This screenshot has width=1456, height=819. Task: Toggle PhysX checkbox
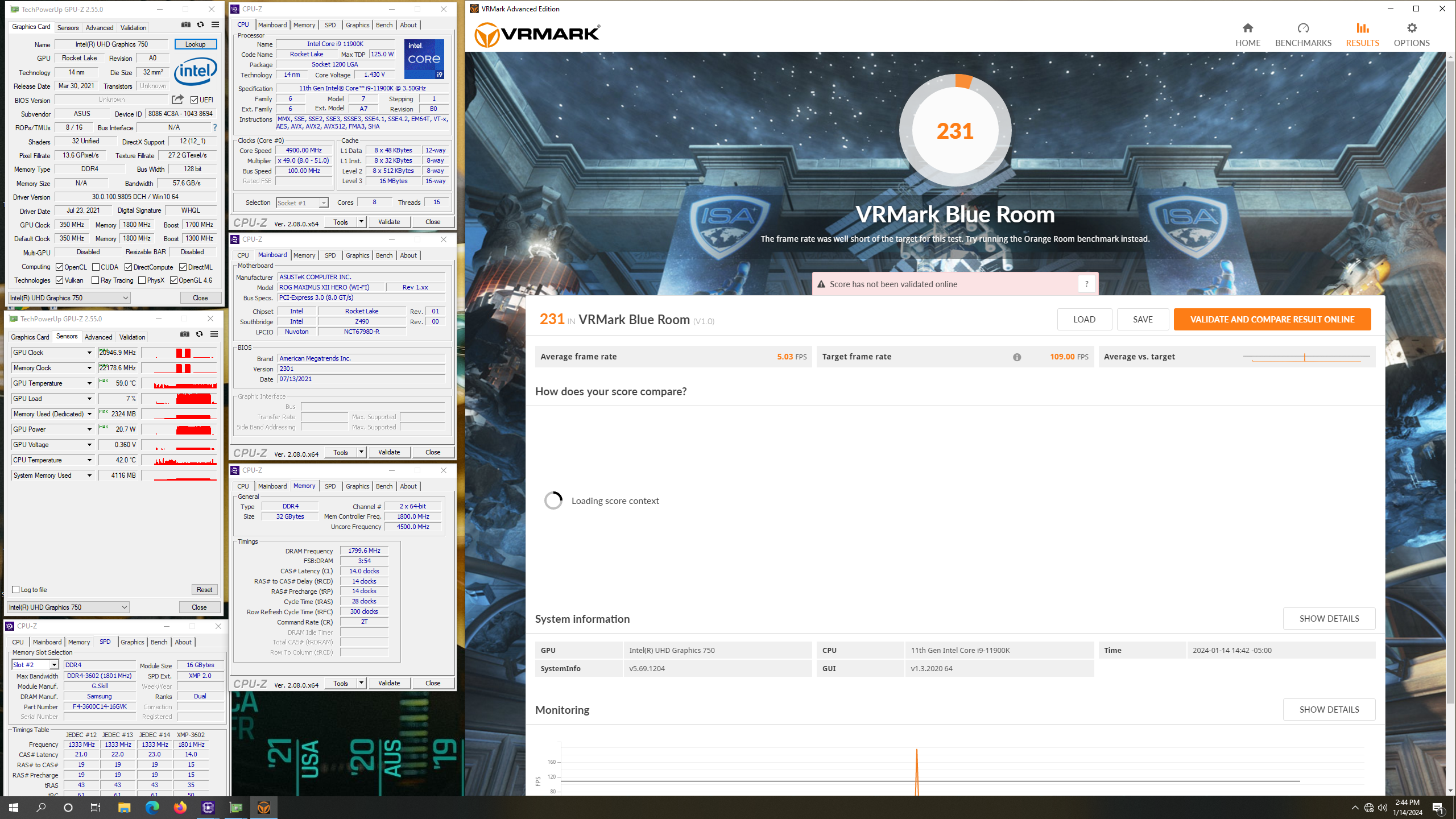click(142, 280)
